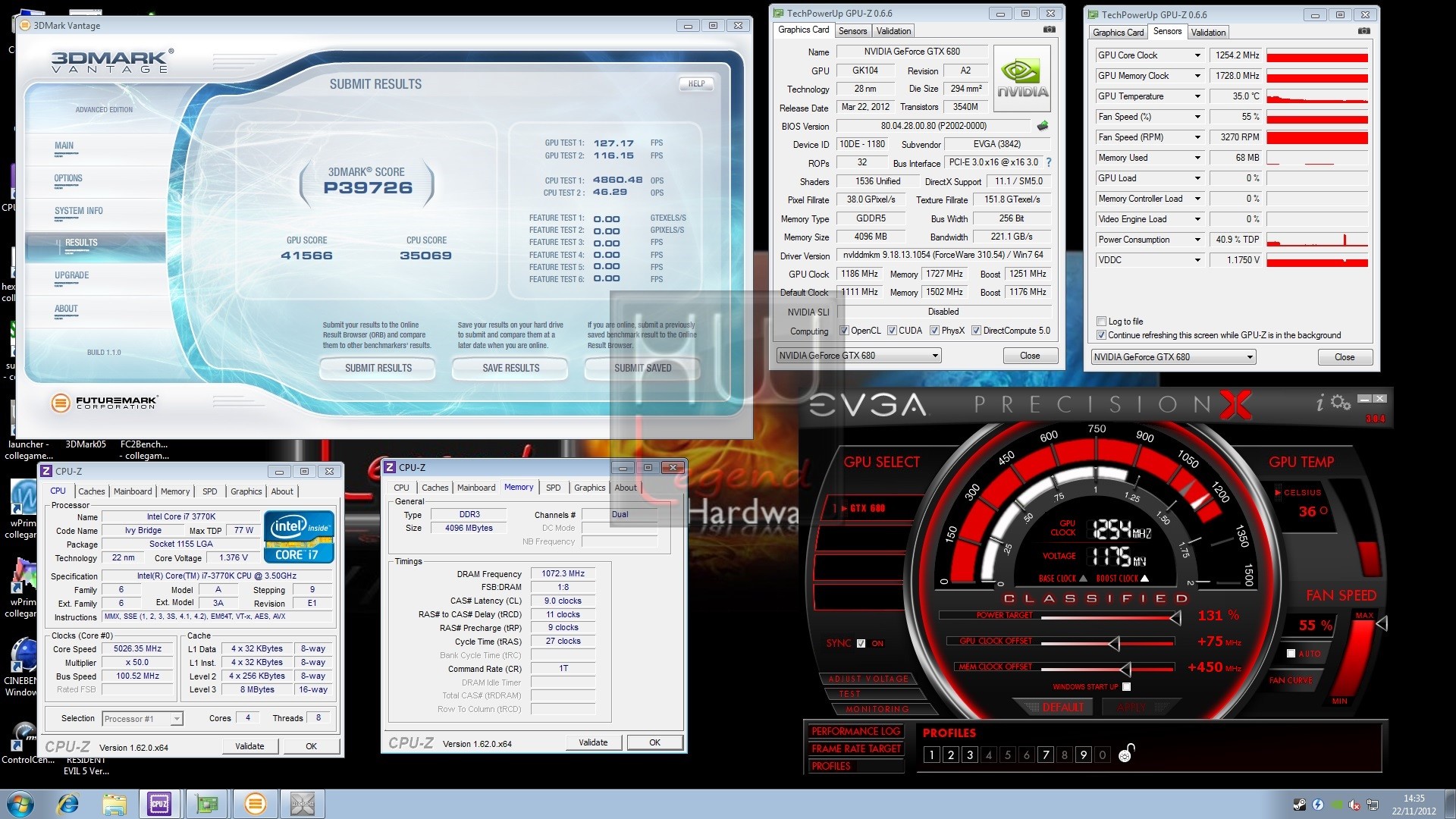Toggle DirectCompute 5.0 checkbox
This screenshot has width=1456, height=819.
pyautogui.click(x=976, y=331)
